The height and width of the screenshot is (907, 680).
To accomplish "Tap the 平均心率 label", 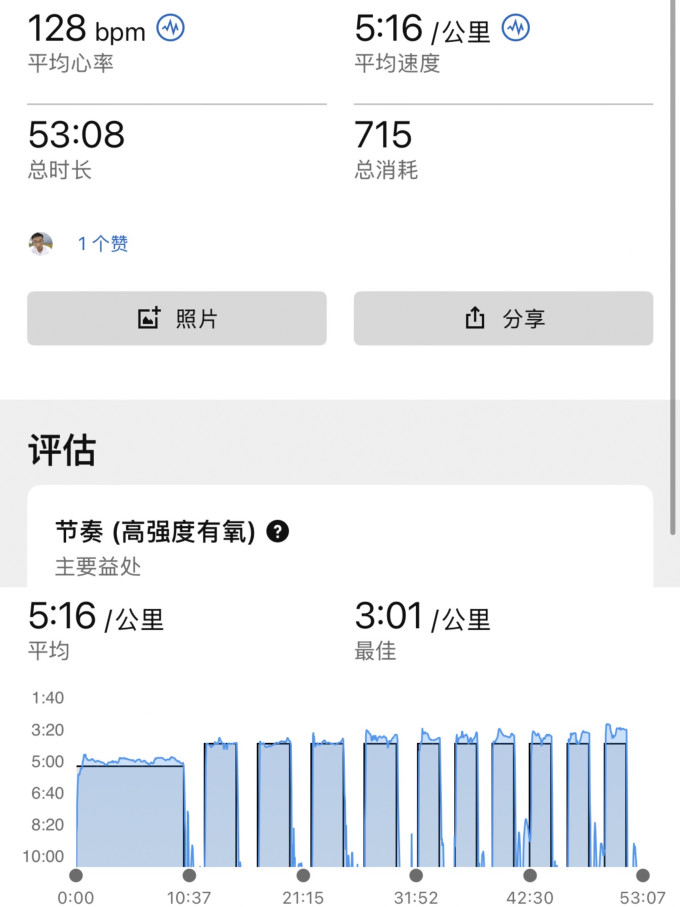I will pos(71,63).
